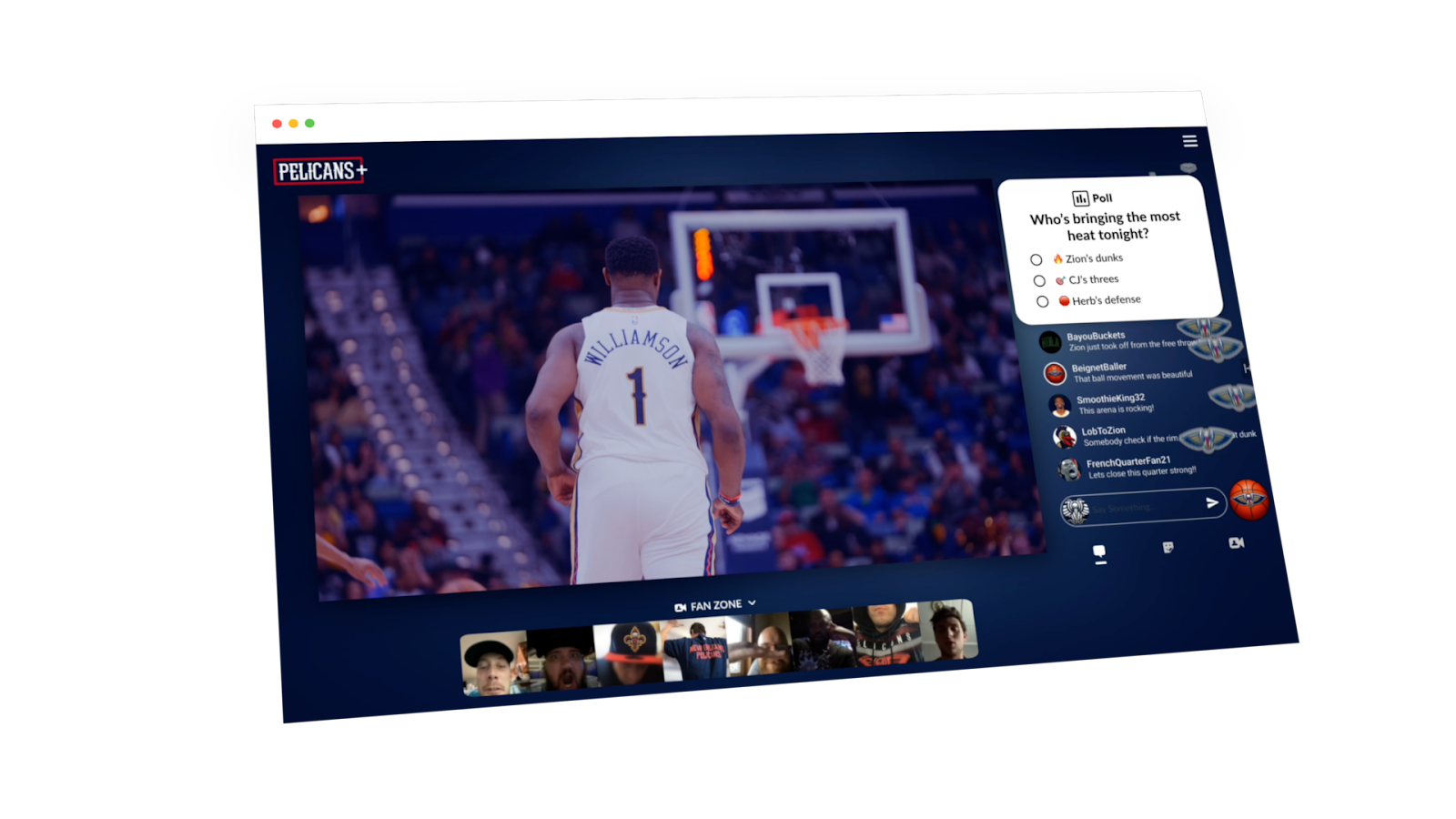Tap the basketball reaction button
Viewport: 1456px width, 819px height.
[1249, 499]
